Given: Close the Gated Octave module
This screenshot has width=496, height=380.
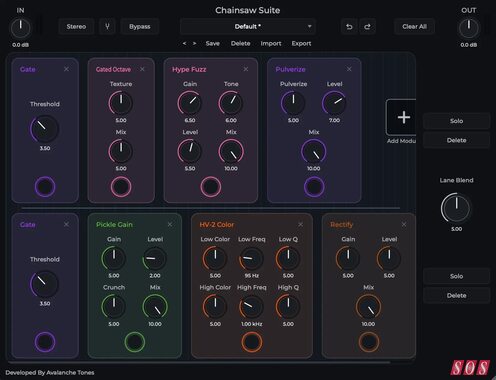Looking at the screenshot, I should point(142,69).
